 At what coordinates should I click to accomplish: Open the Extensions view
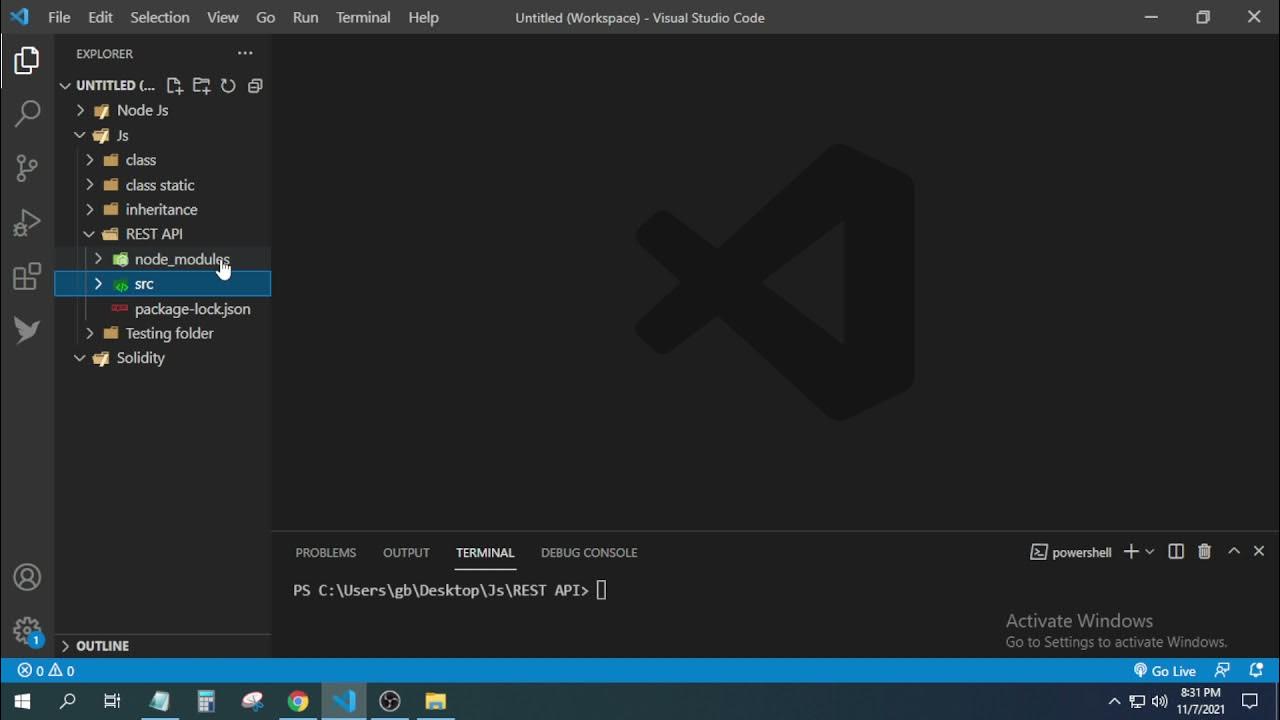(x=27, y=276)
